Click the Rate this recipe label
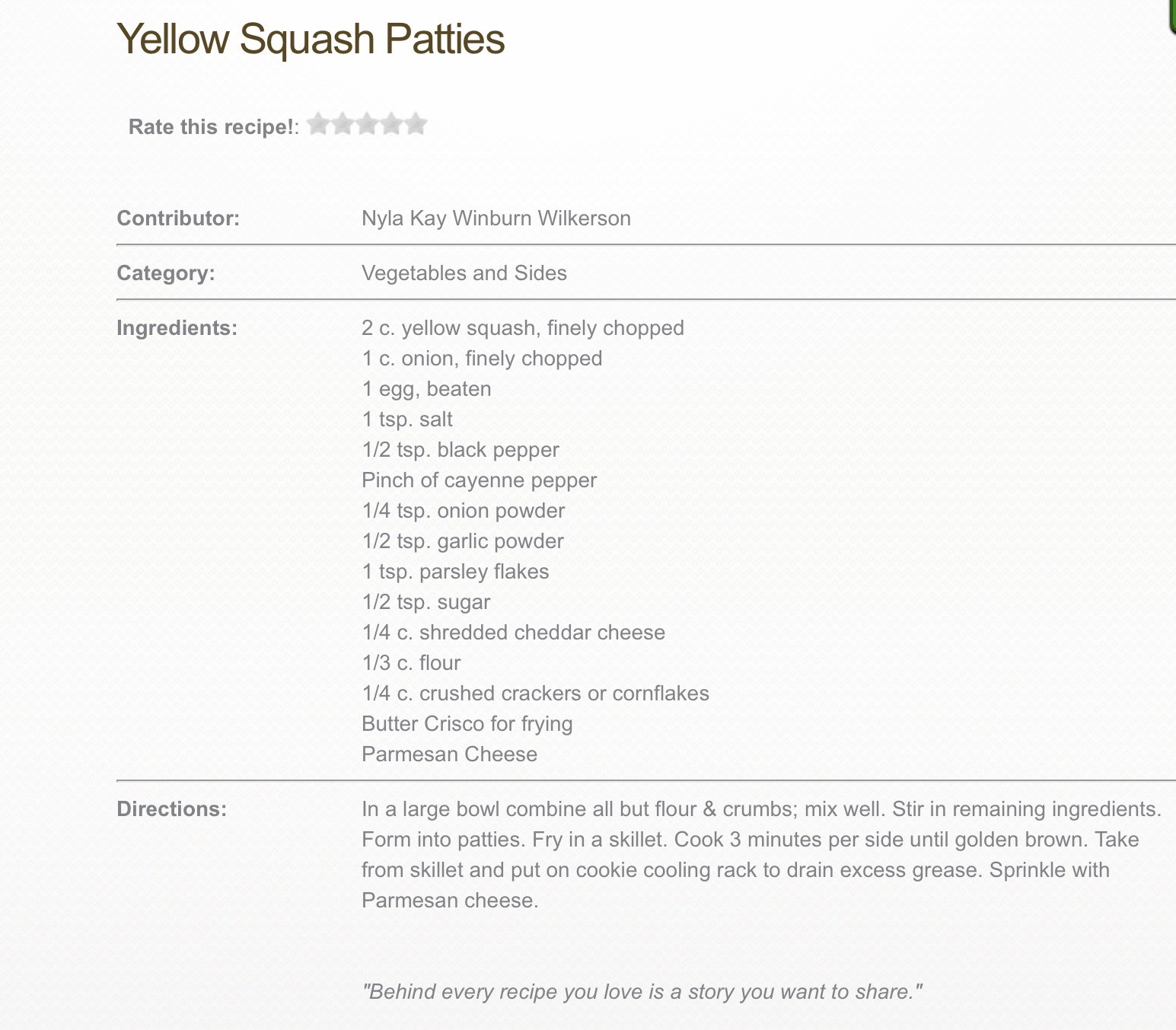The width and height of the screenshot is (1176, 1030). pos(211,126)
